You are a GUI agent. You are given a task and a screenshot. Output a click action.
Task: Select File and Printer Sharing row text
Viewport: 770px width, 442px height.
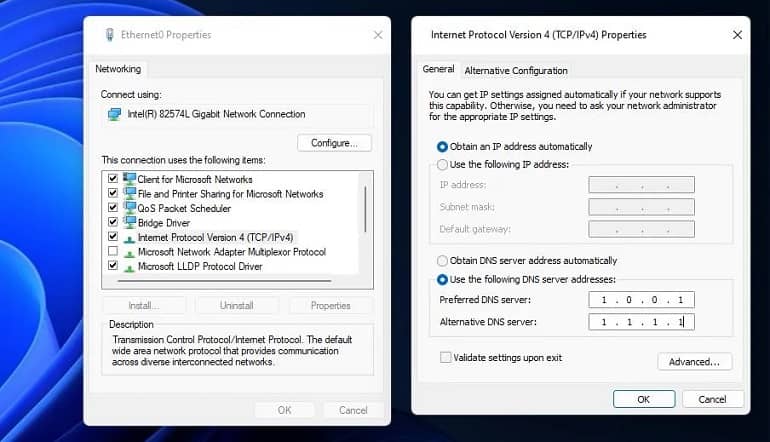click(231, 194)
